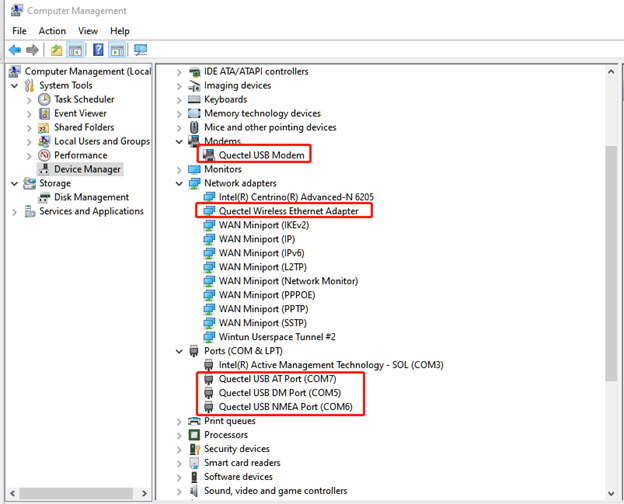The height and width of the screenshot is (504, 624).
Task: Click the Show/Hide Console Tree icon
Action: tap(76, 50)
